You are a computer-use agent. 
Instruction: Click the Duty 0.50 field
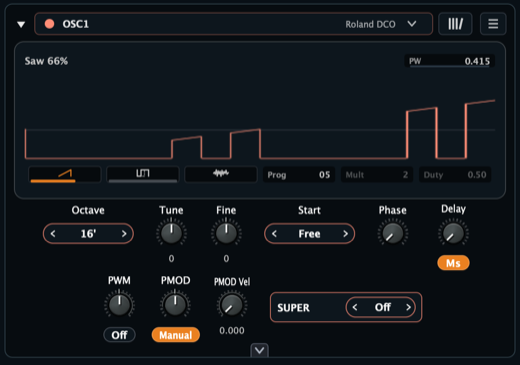coord(455,175)
